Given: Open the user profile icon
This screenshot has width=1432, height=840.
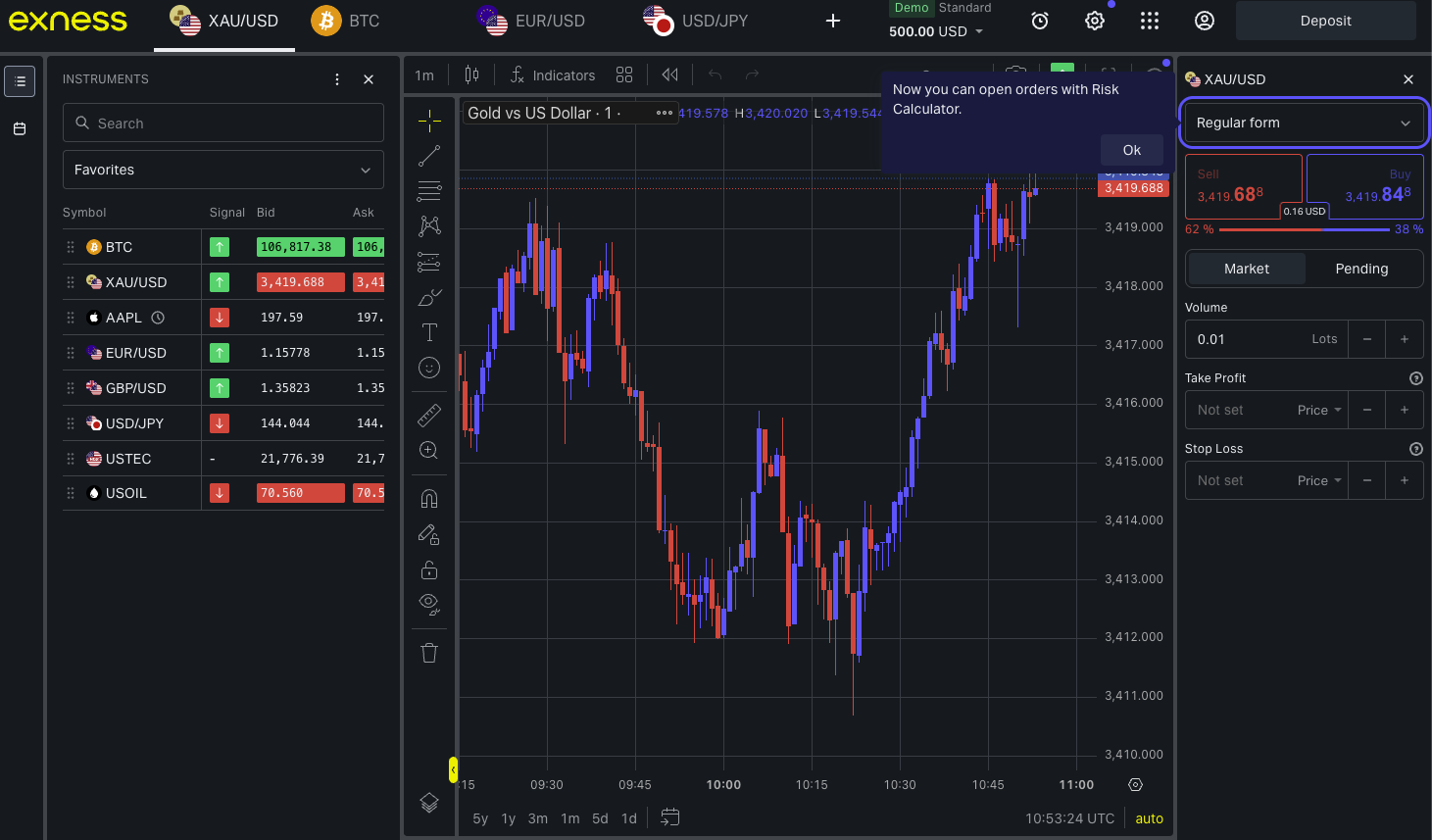Looking at the screenshot, I should point(1205,21).
